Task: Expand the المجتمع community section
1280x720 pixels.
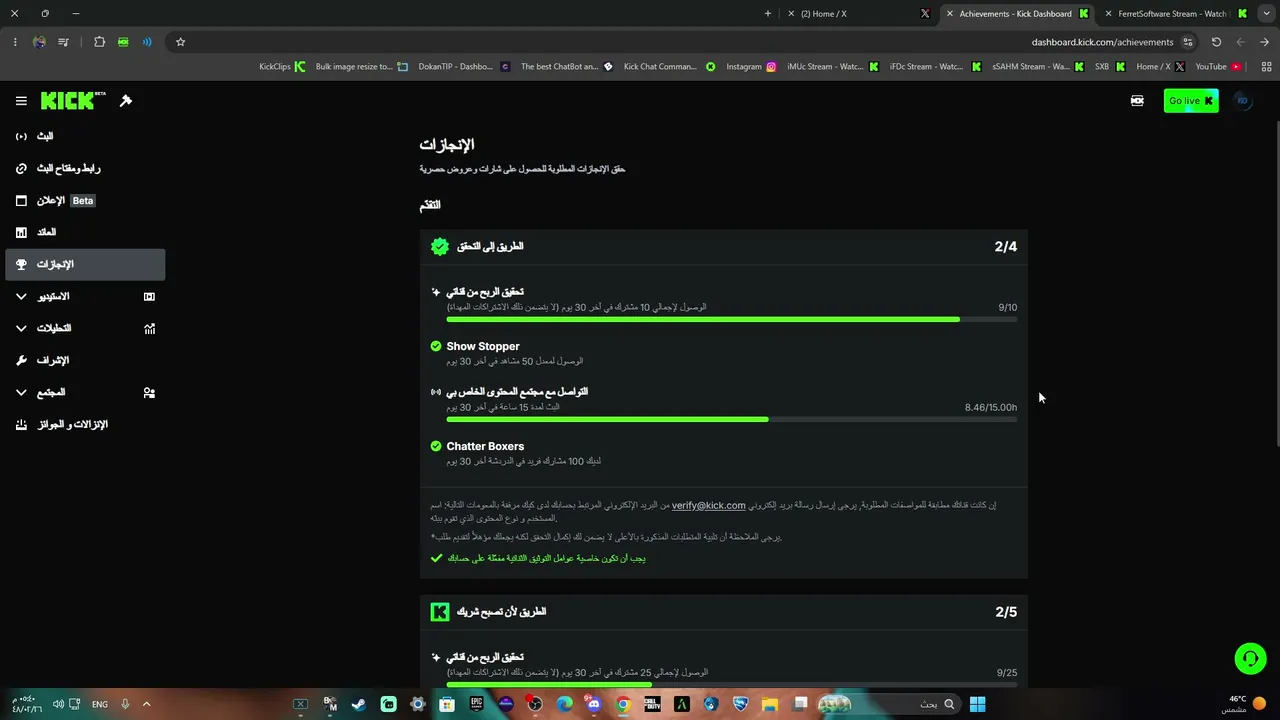Action: point(85,392)
